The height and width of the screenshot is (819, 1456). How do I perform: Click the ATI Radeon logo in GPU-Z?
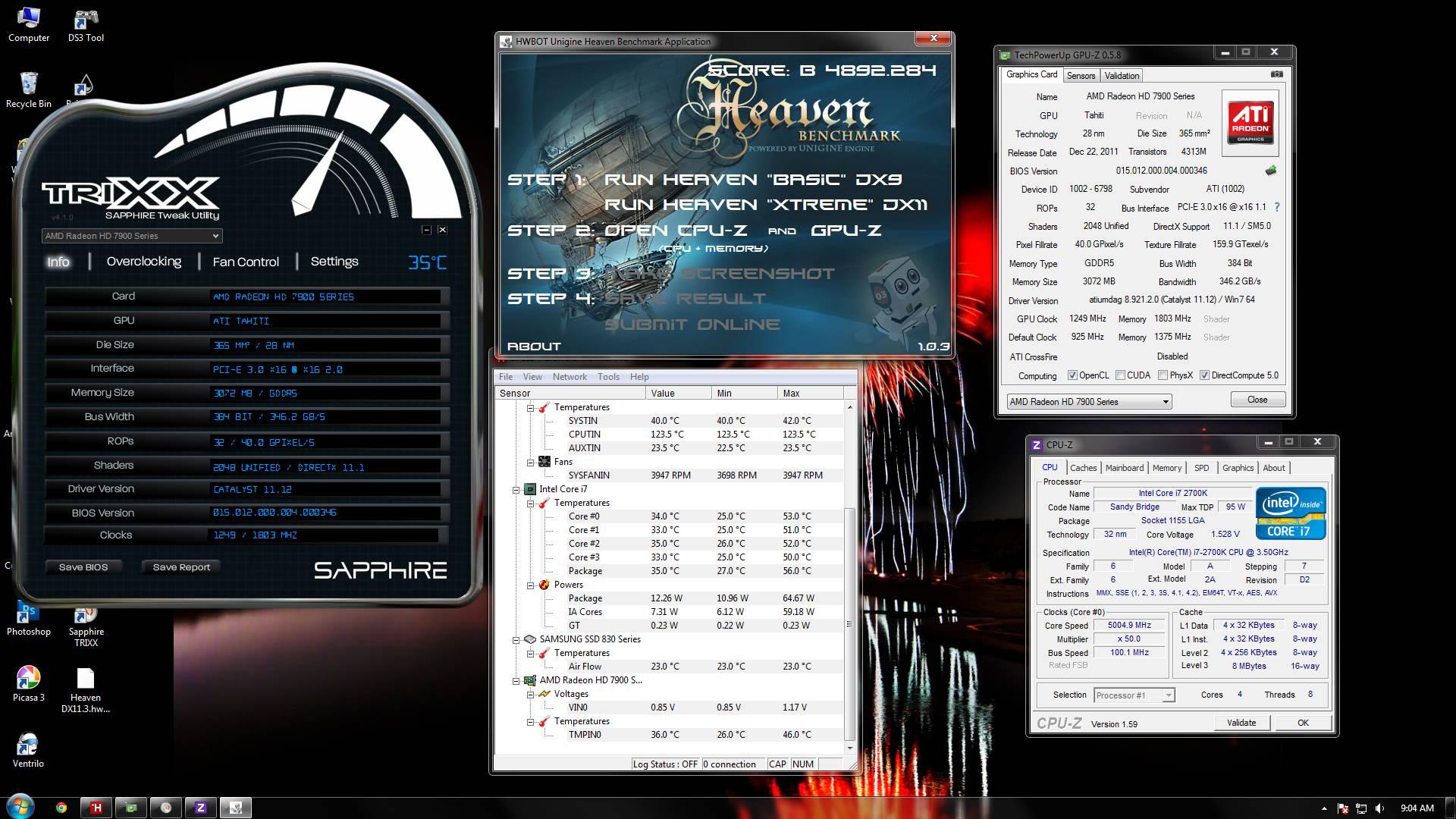tap(1250, 123)
